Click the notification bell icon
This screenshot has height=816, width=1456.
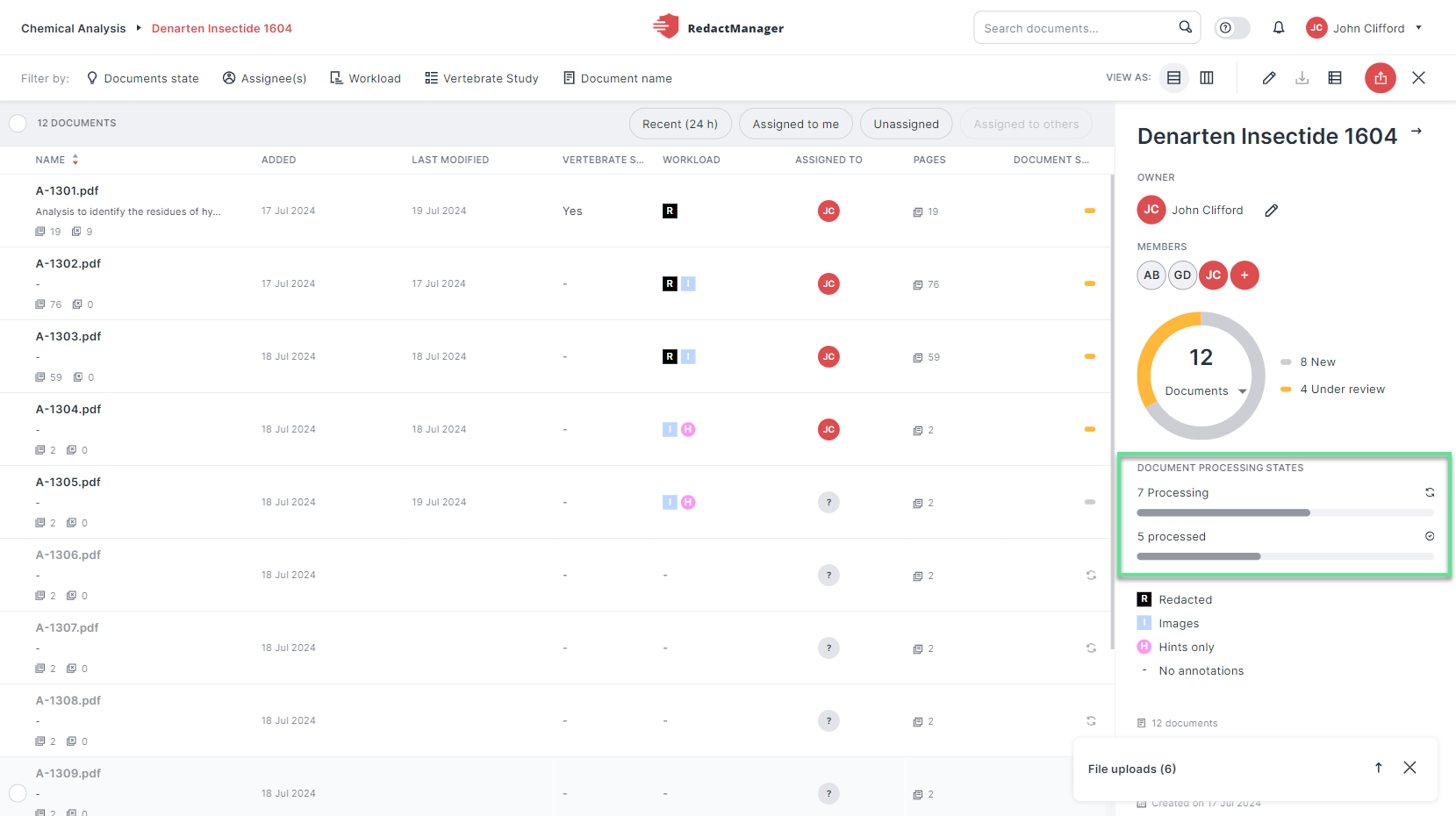click(x=1279, y=28)
